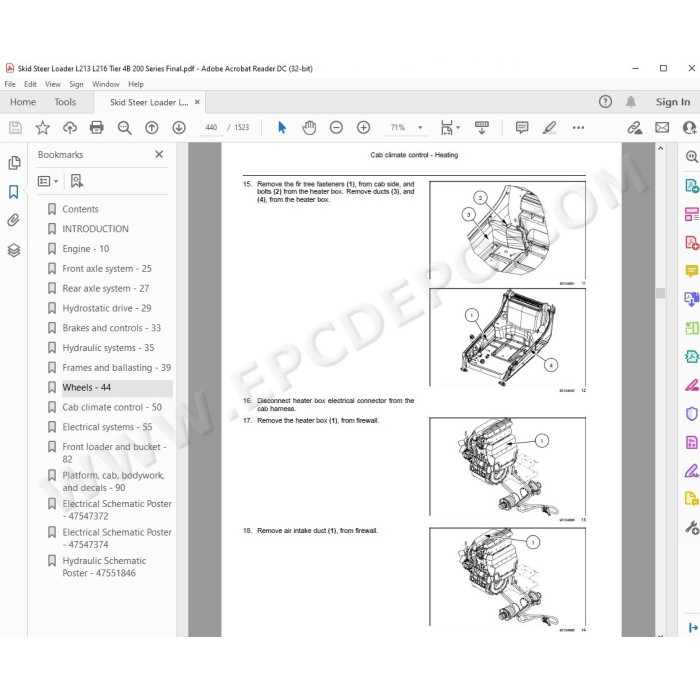Click the 71% zoom value field

(398, 128)
